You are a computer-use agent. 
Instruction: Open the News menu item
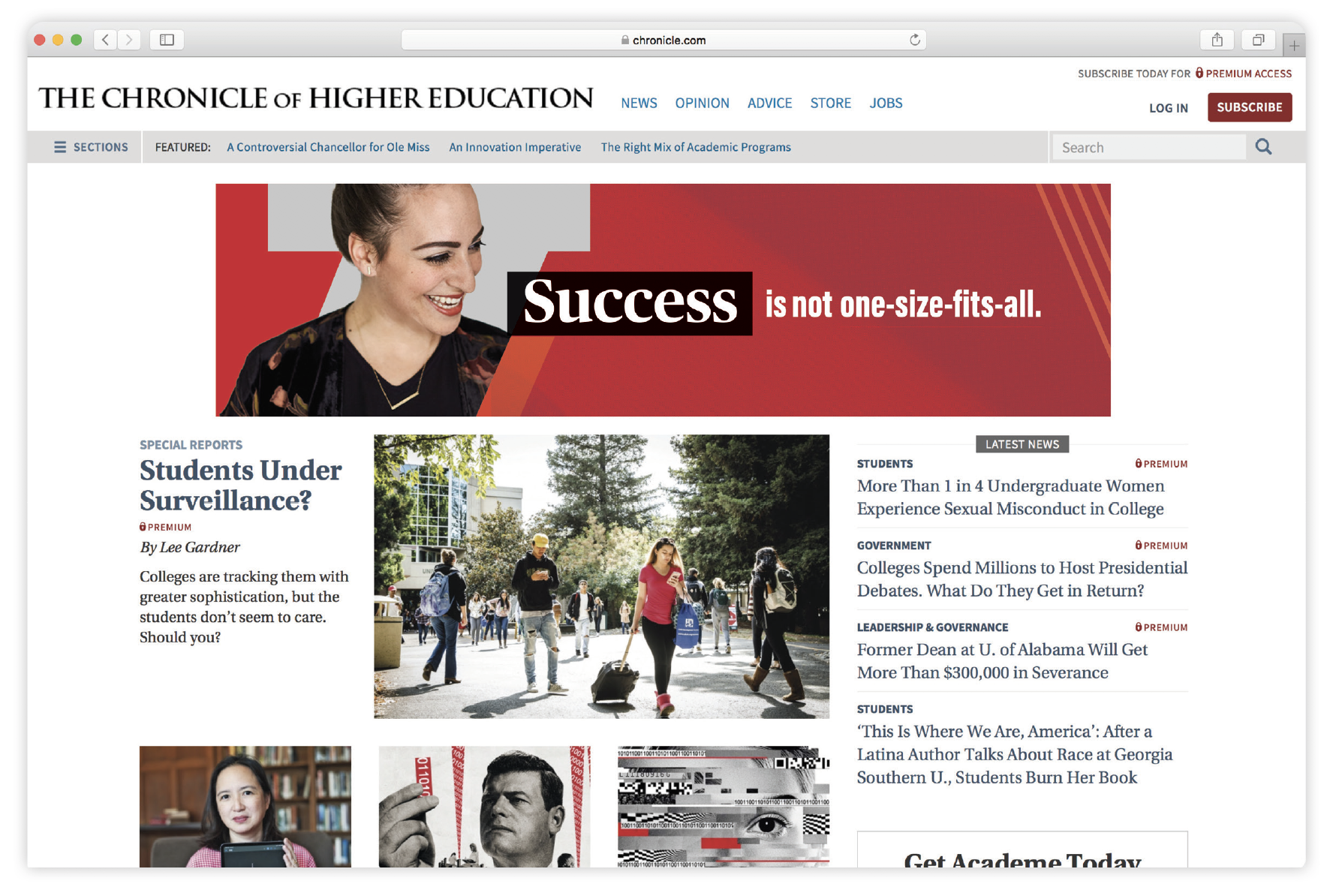tap(639, 103)
